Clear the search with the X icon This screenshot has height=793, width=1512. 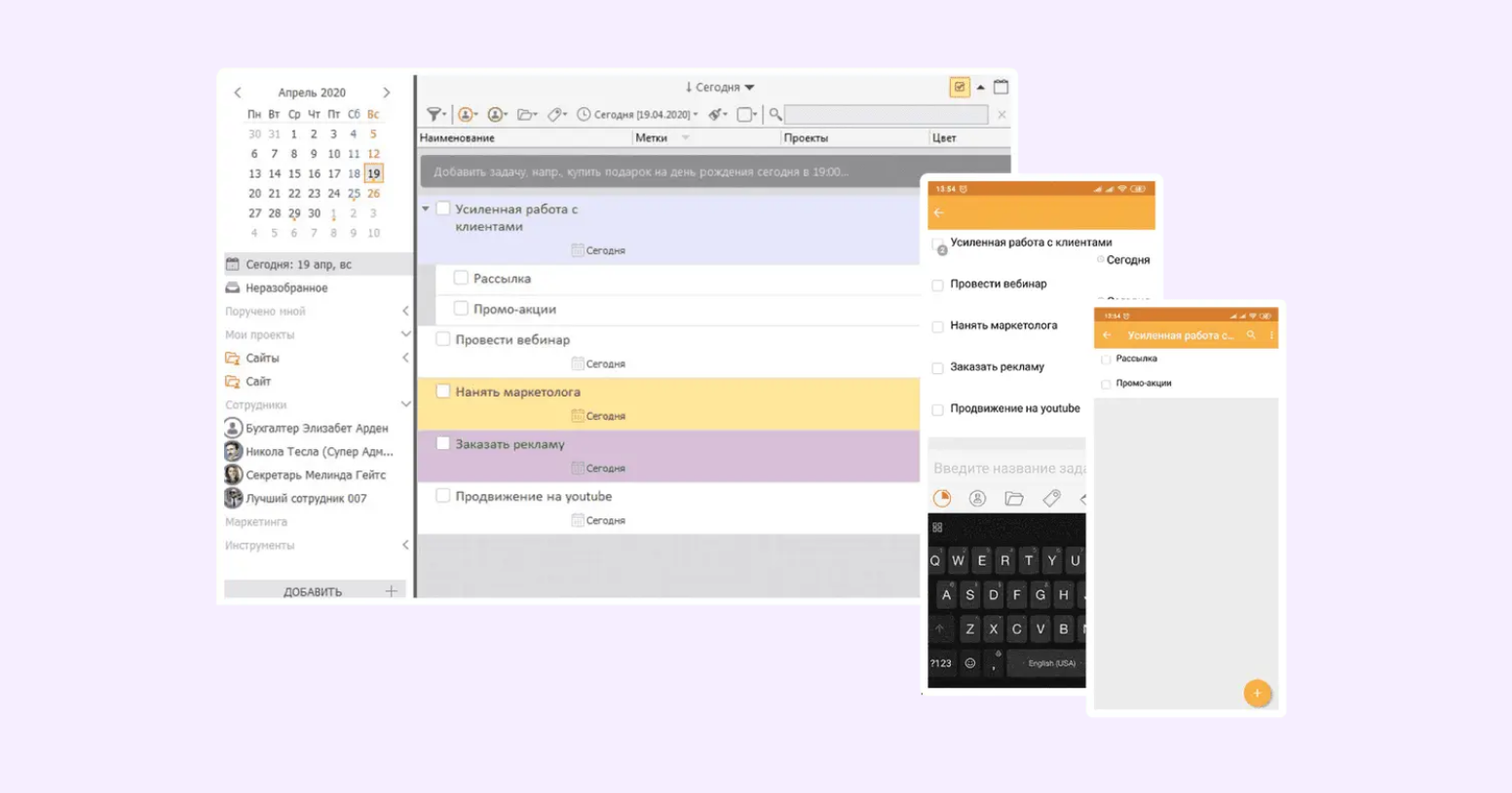coord(1002,115)
